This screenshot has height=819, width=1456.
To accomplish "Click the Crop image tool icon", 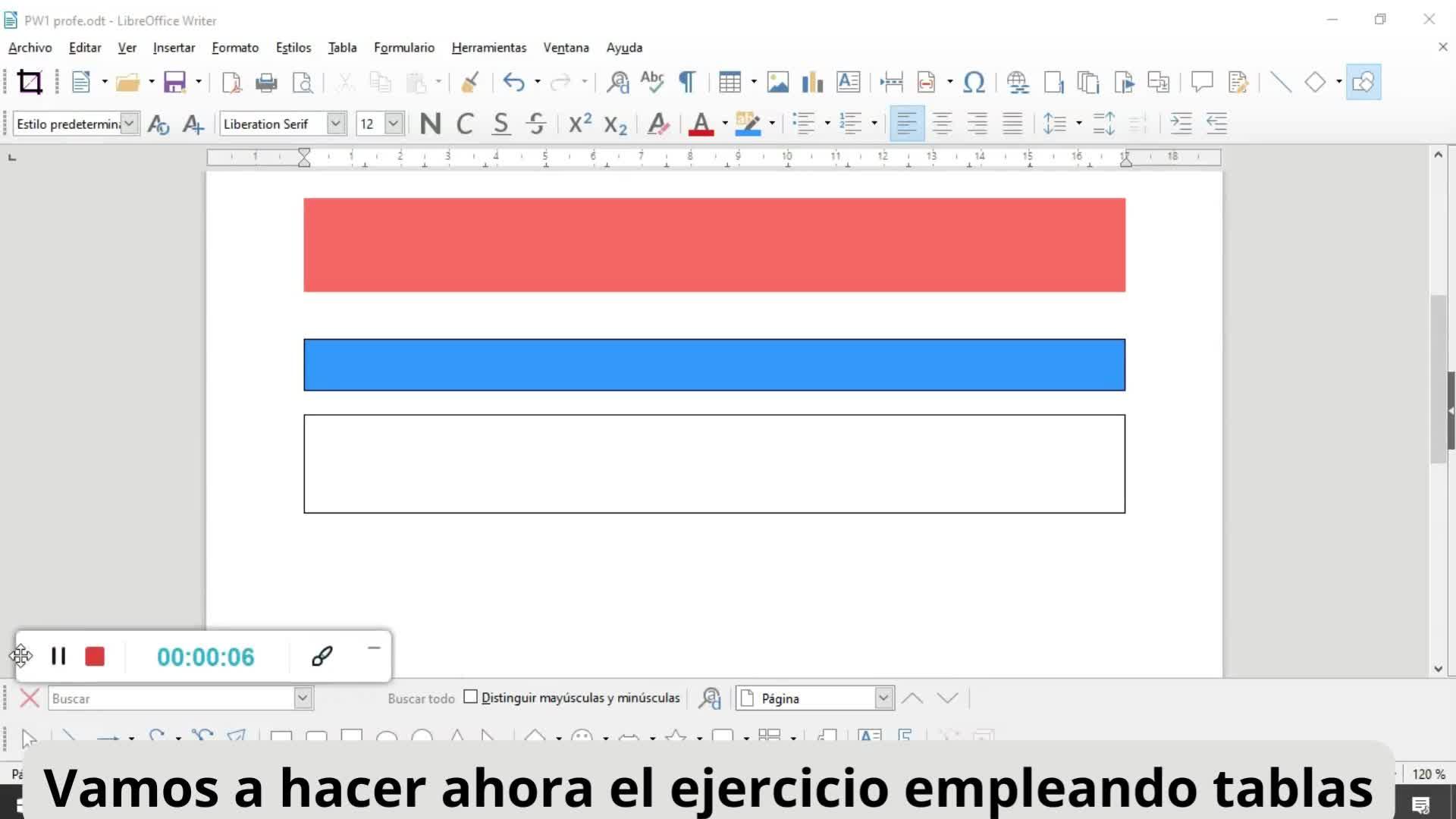I will (x=30, y=82).
